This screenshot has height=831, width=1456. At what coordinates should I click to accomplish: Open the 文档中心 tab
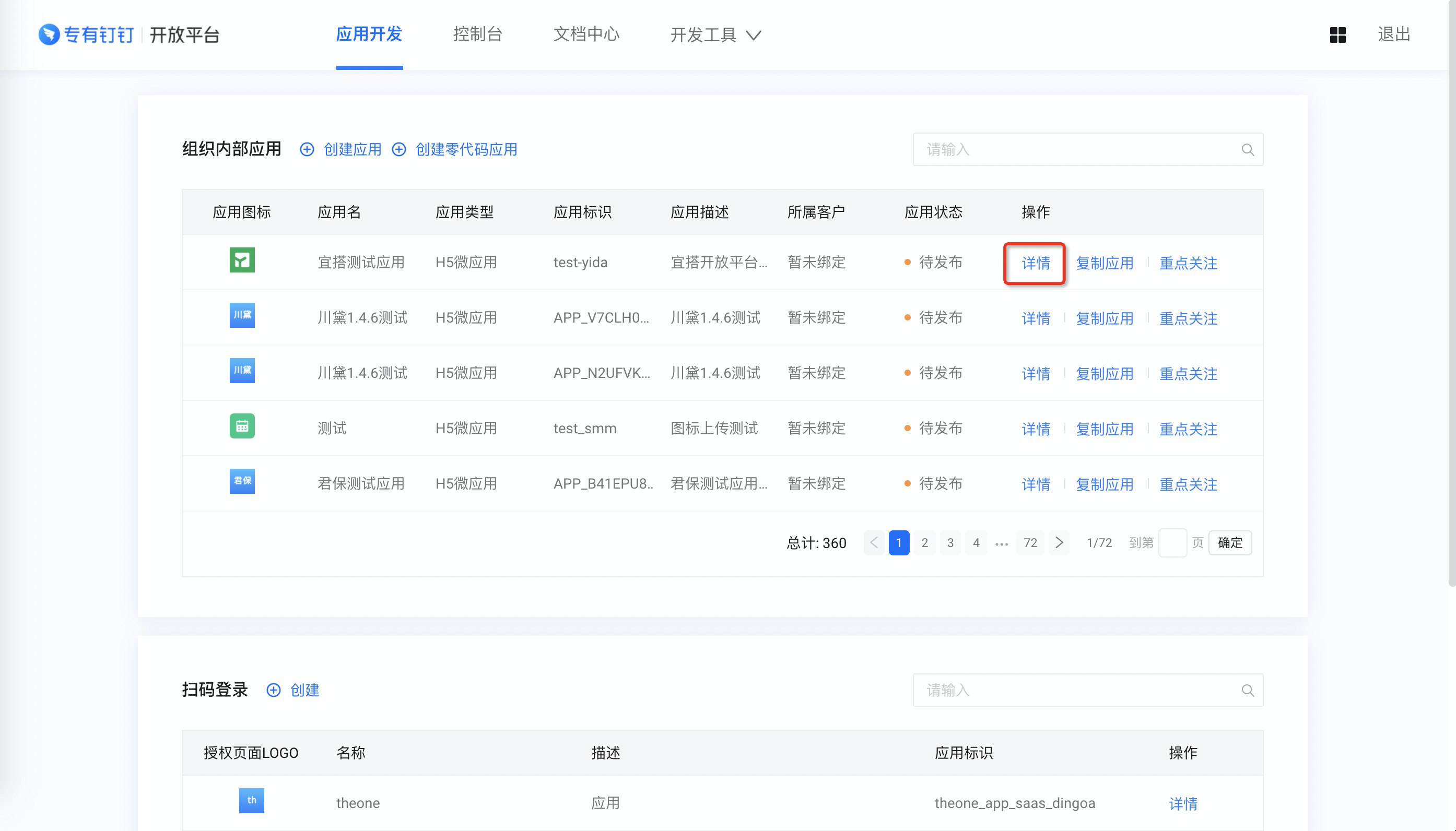(x=586, y=34)
